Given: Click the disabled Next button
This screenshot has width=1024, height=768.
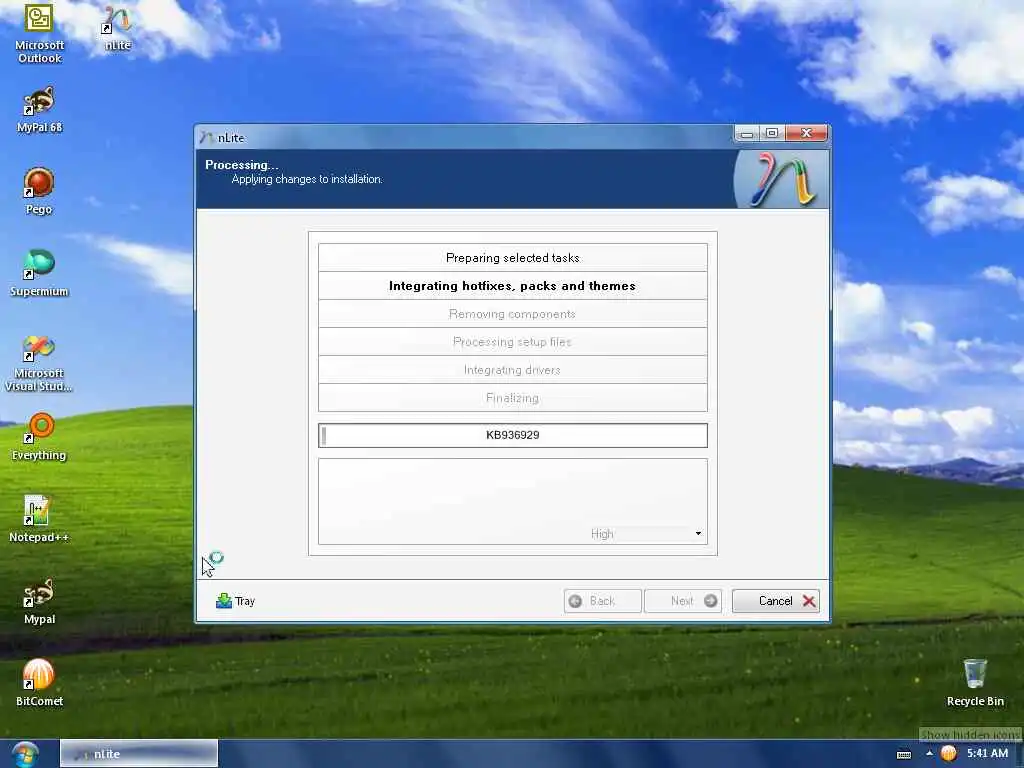Looking at the screenshot, I should tap(682, 601).
